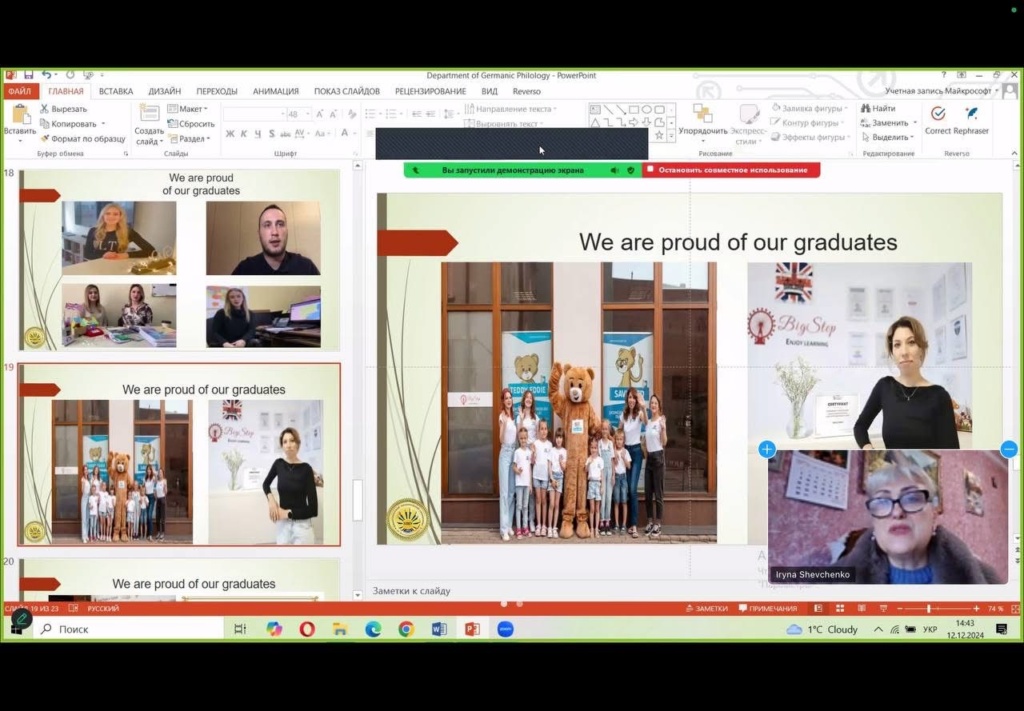
Task: Click Найти binoculars find button
Action: [x=878, y=108]
